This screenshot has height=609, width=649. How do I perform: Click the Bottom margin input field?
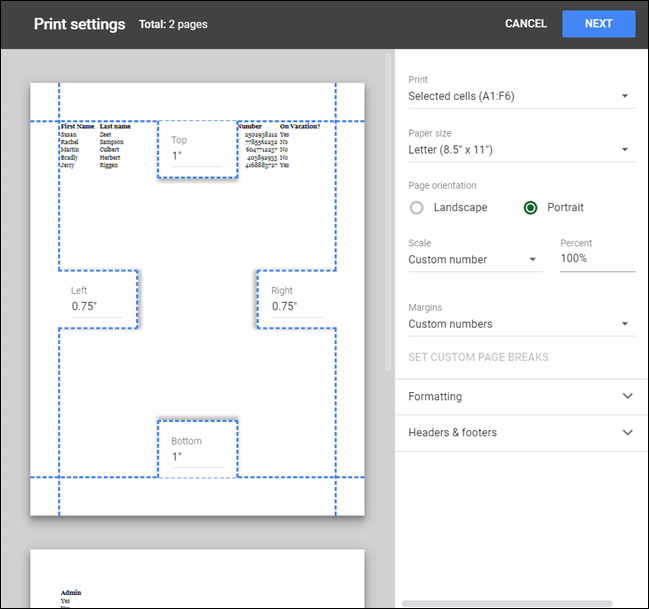[197, 457]
